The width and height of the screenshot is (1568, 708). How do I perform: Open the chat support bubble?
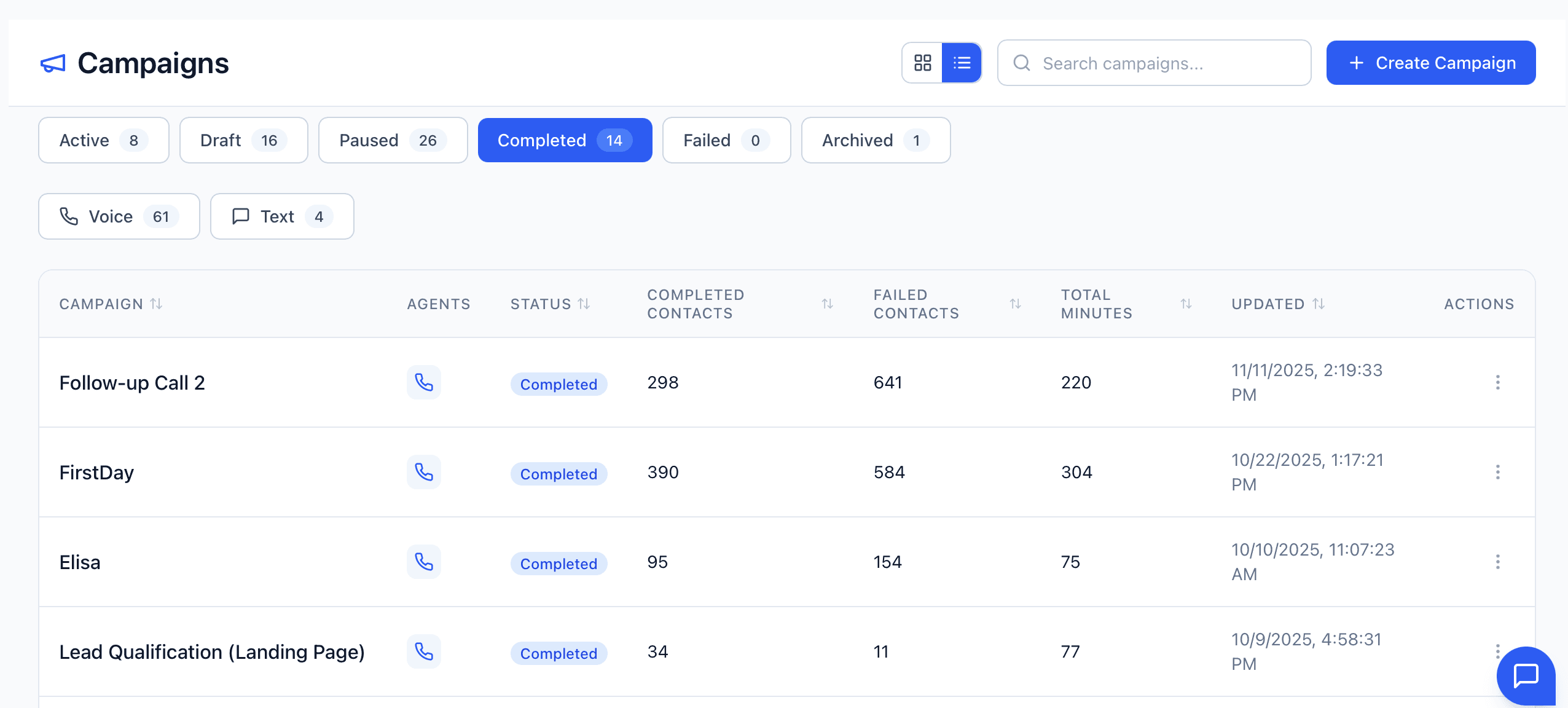pyautogui.click(x=1526, y=675)
